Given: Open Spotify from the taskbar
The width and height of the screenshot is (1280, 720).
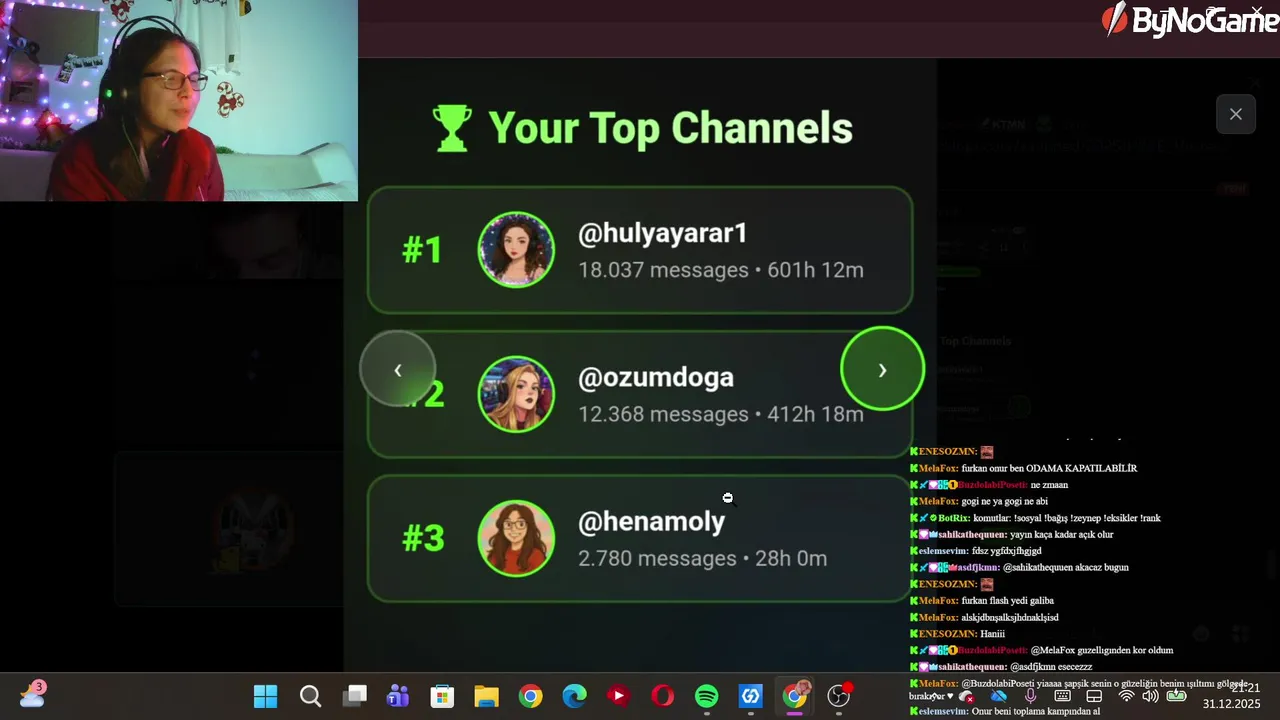Looking at the screenshot, I should pos(706,696).
